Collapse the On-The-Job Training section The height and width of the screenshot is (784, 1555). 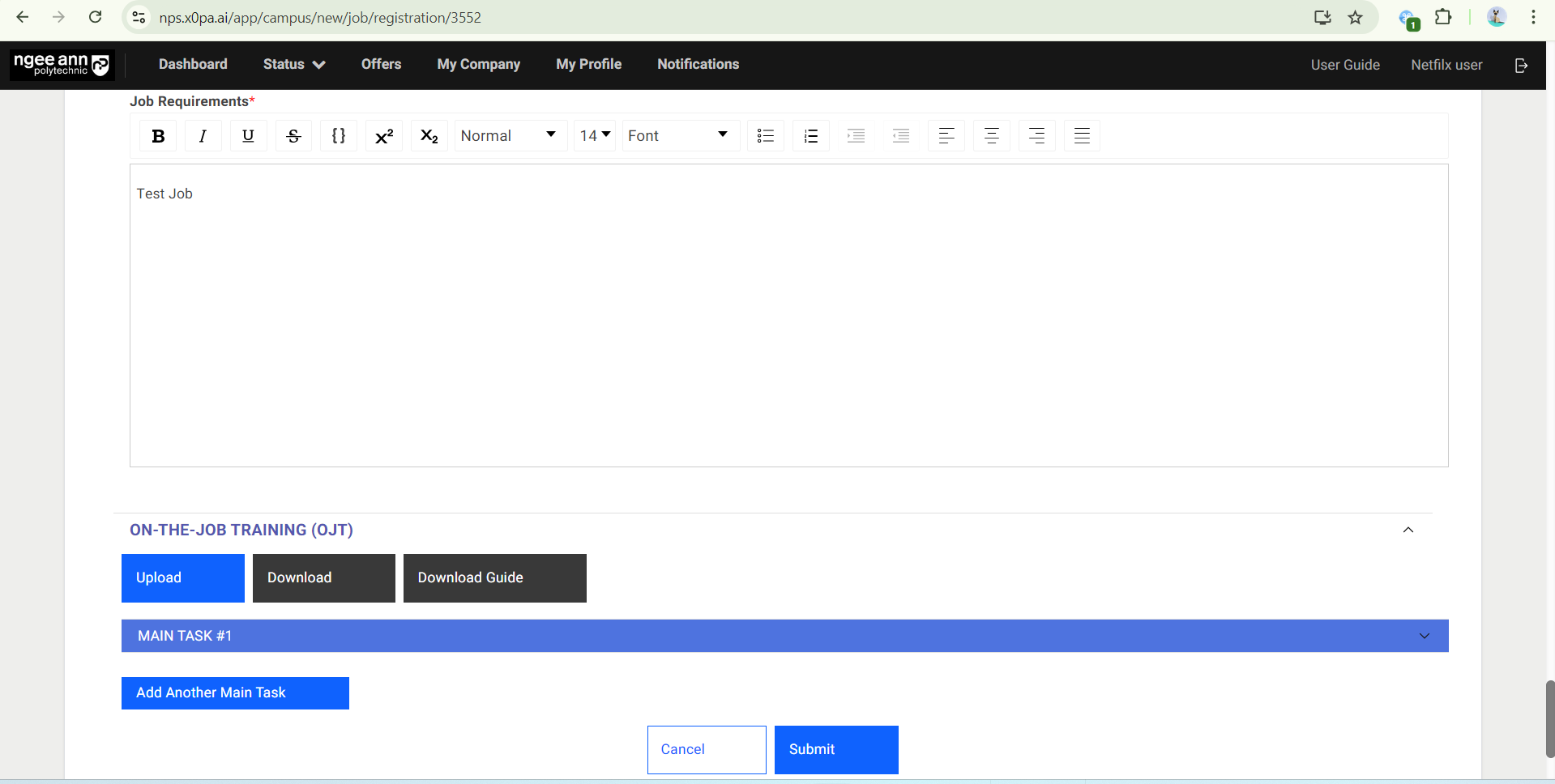(1408, 530)
